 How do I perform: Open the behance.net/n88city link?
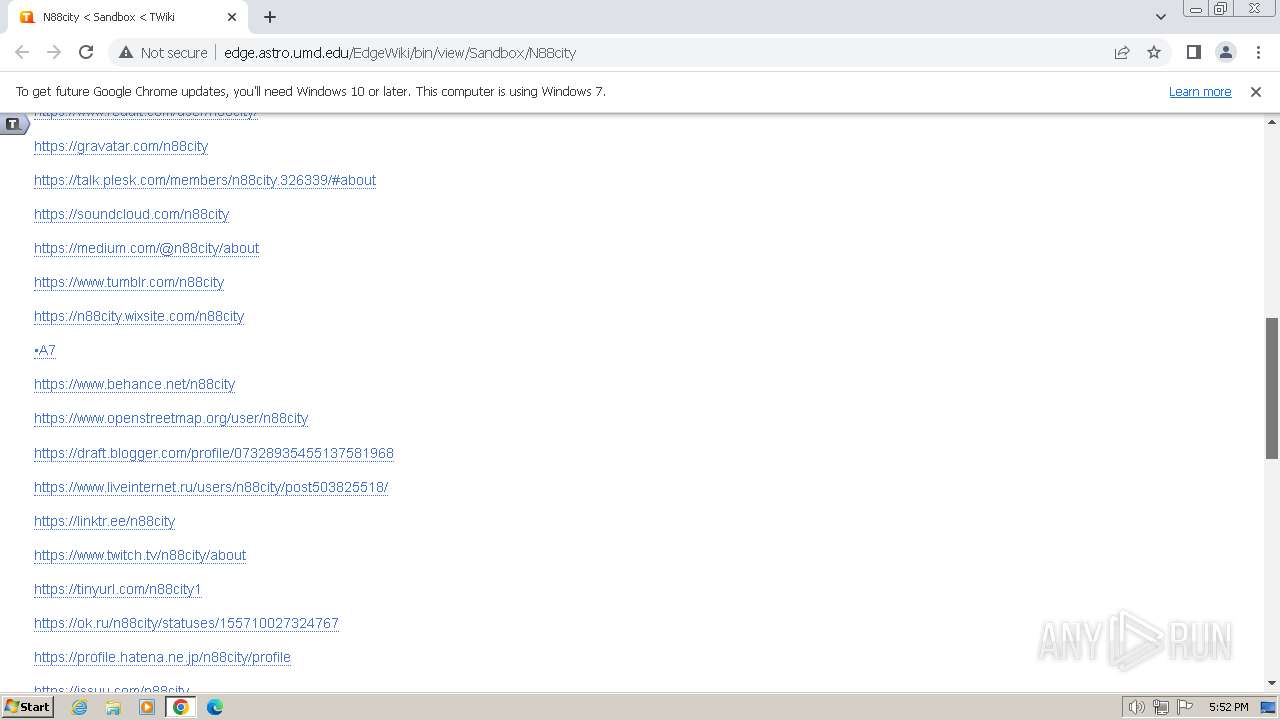[134, 384]
